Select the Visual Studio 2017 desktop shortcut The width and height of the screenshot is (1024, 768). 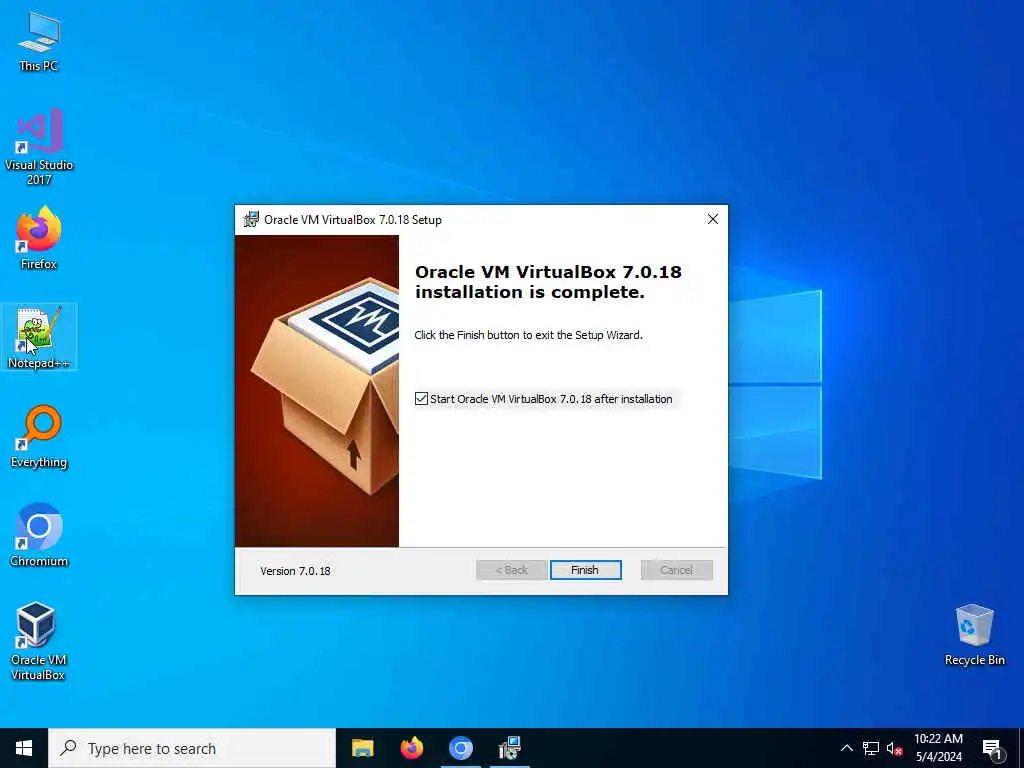coord(39,147)
